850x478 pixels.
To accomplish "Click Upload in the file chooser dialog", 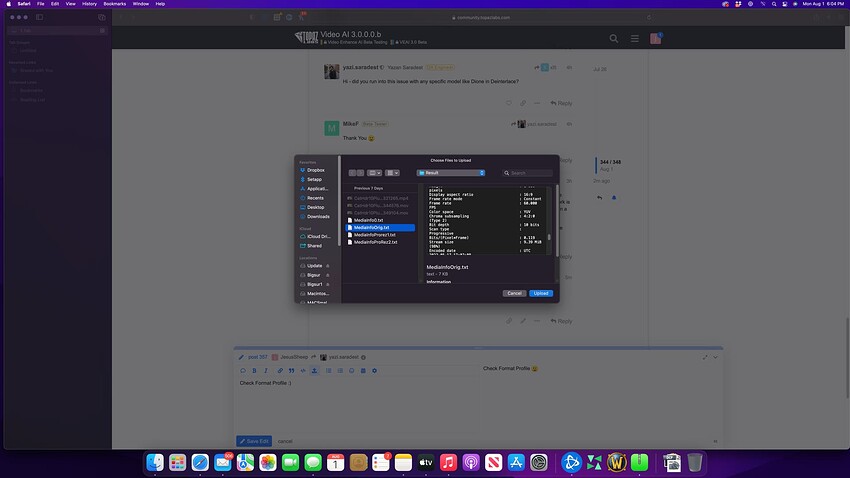I will coord(540,293).
